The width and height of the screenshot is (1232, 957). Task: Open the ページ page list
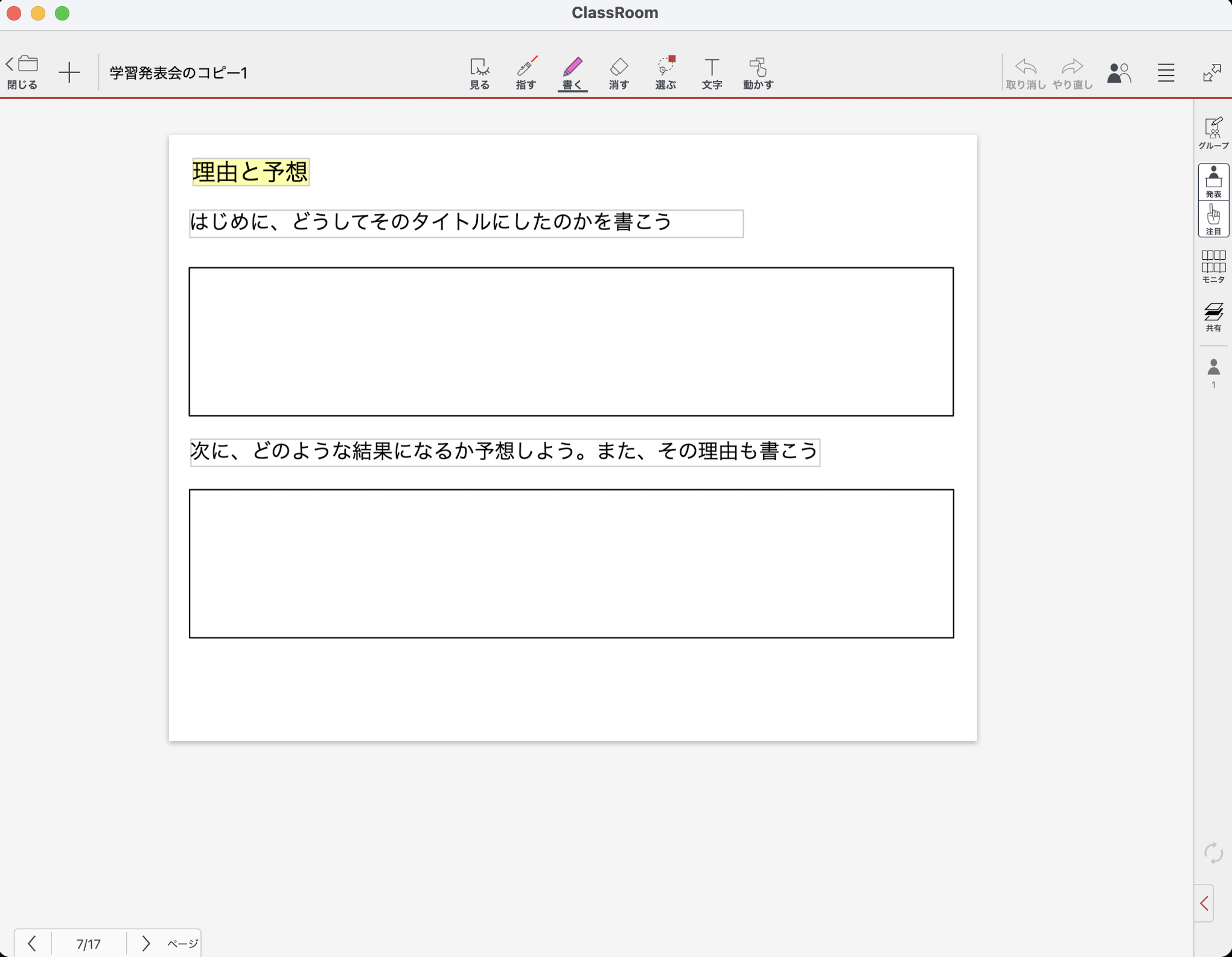[182, 943]
